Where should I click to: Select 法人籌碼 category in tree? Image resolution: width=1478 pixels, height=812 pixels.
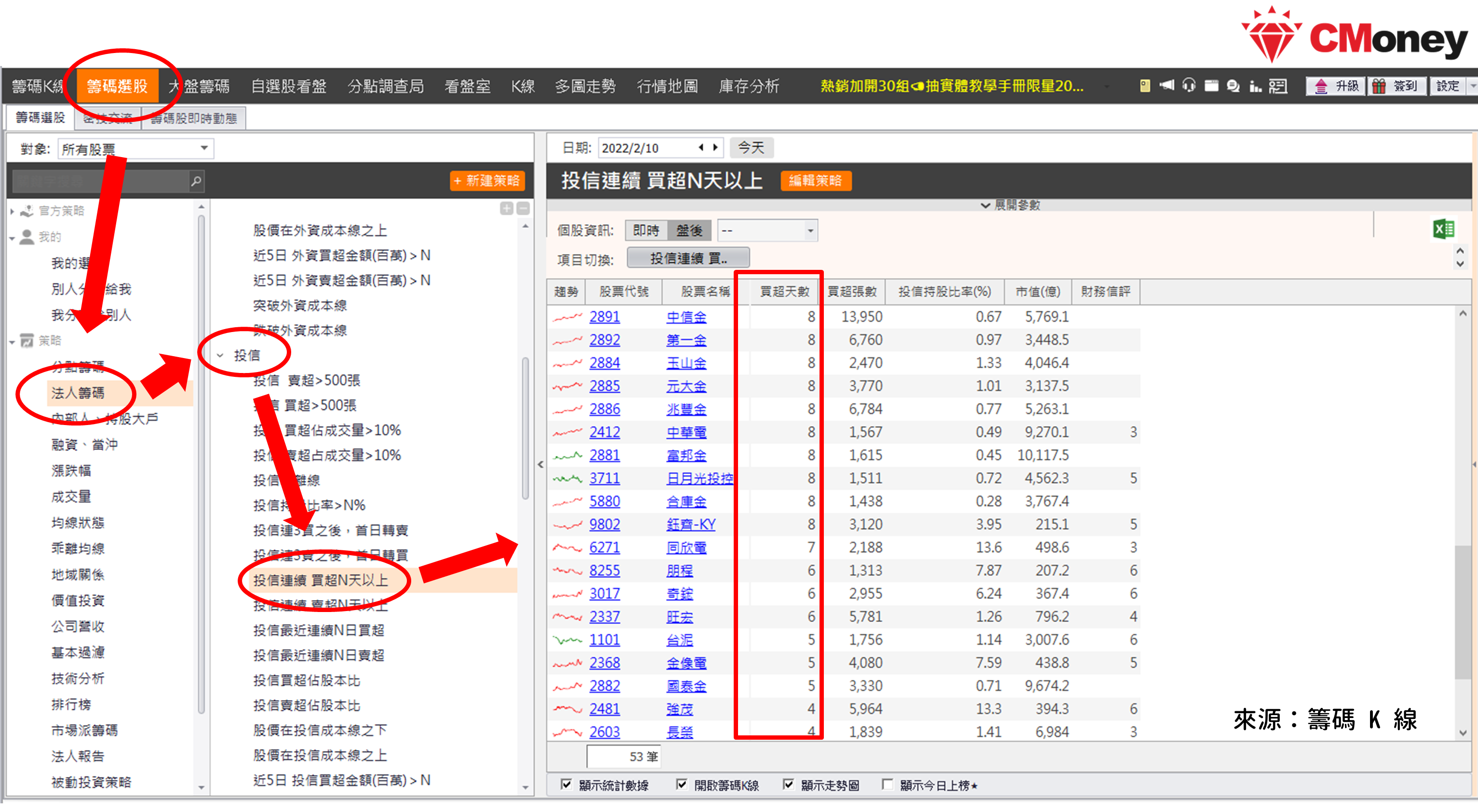pos(78,393)
